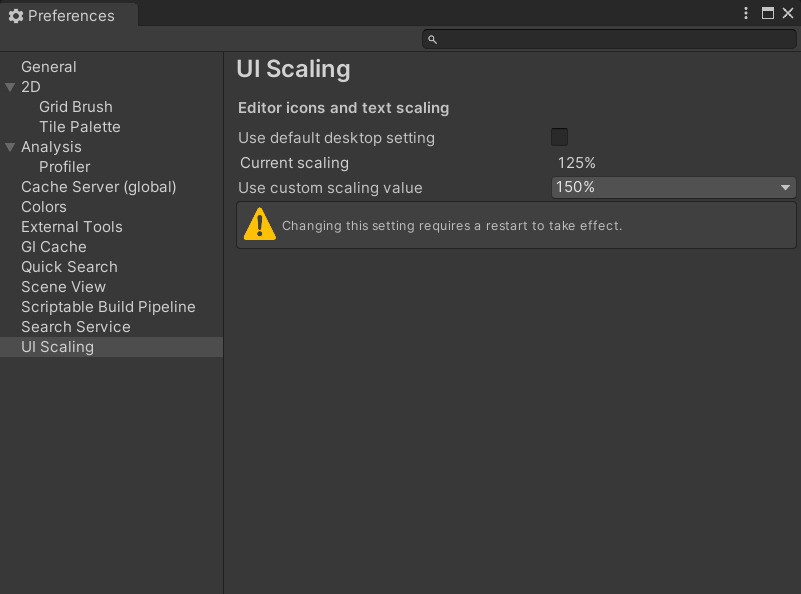Collapse the Analysis category arrow
Image resolution: width=801 pixels, height=594 pixels.
pyautogui.click(x=10, y=147)
